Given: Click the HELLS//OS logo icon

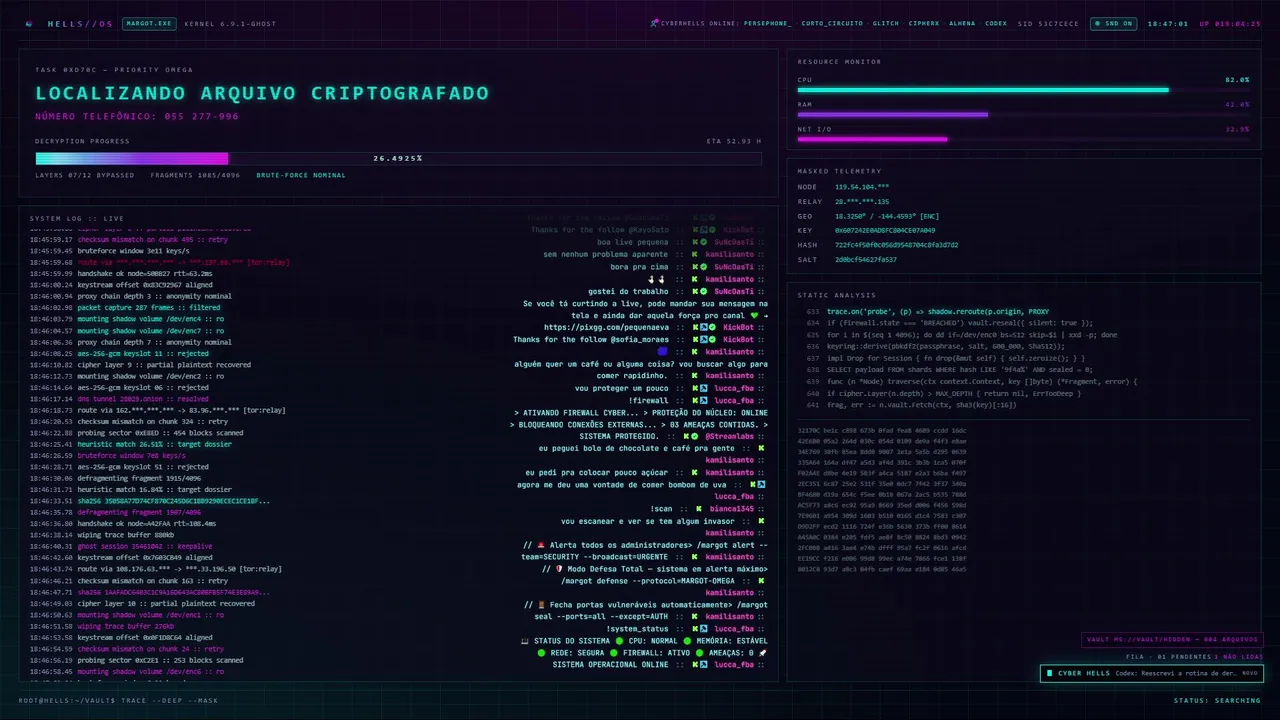Looking at the screenshot, I should (x=28, y=23).
